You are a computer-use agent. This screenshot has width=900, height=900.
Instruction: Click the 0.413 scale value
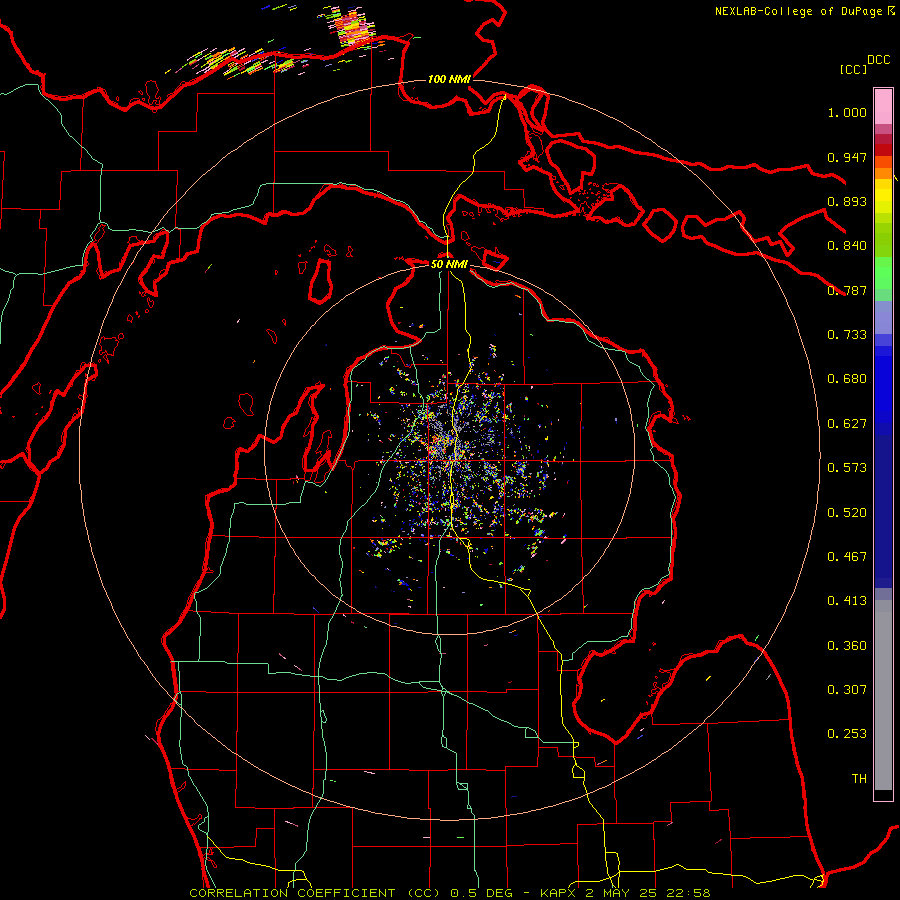(x=847, y=601)
